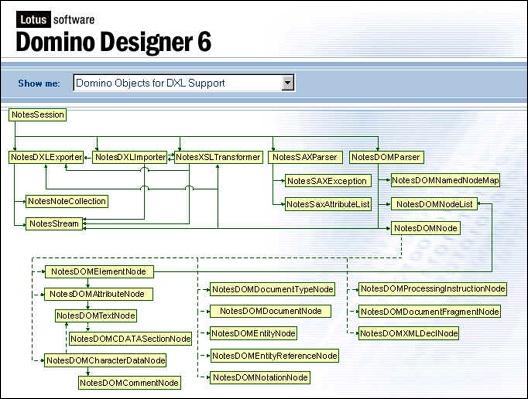
Task: Open the NotesSAXParser box
Action: [305, 157]
